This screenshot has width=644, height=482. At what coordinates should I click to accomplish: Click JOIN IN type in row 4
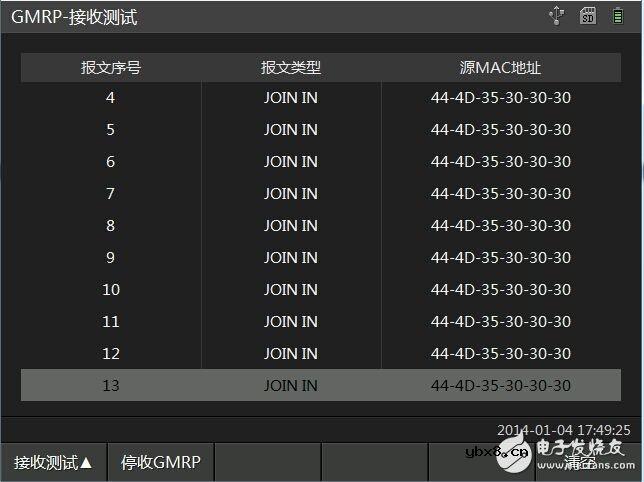tap(291, 98)
